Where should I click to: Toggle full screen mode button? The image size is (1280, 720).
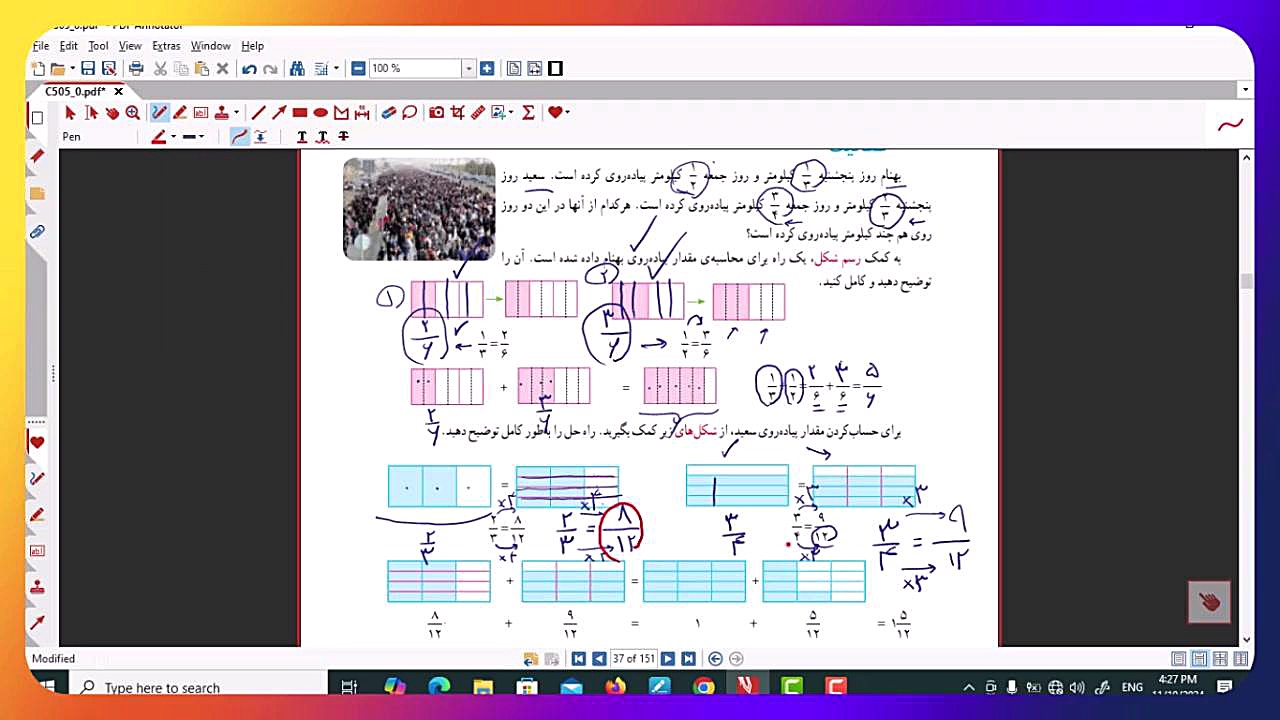pyautogui.click(x=556, y=69)
